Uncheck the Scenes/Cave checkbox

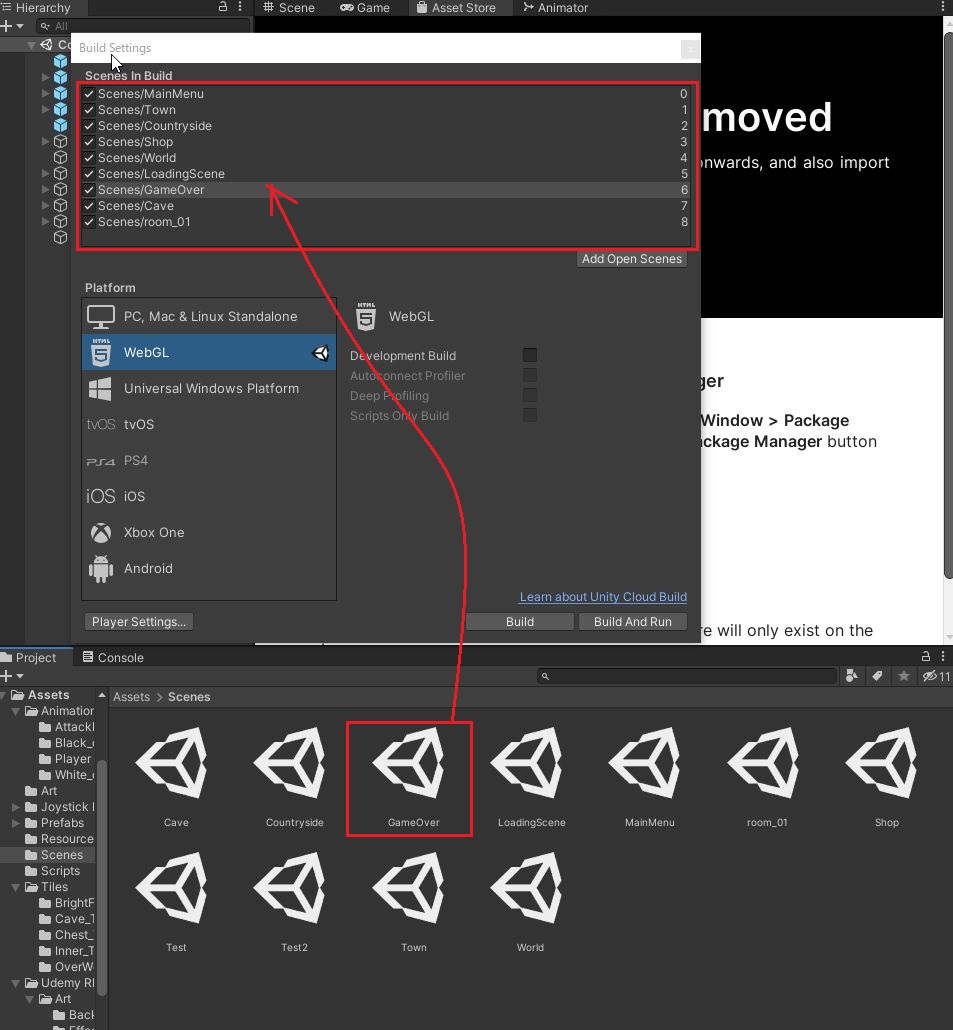[89, 206]
